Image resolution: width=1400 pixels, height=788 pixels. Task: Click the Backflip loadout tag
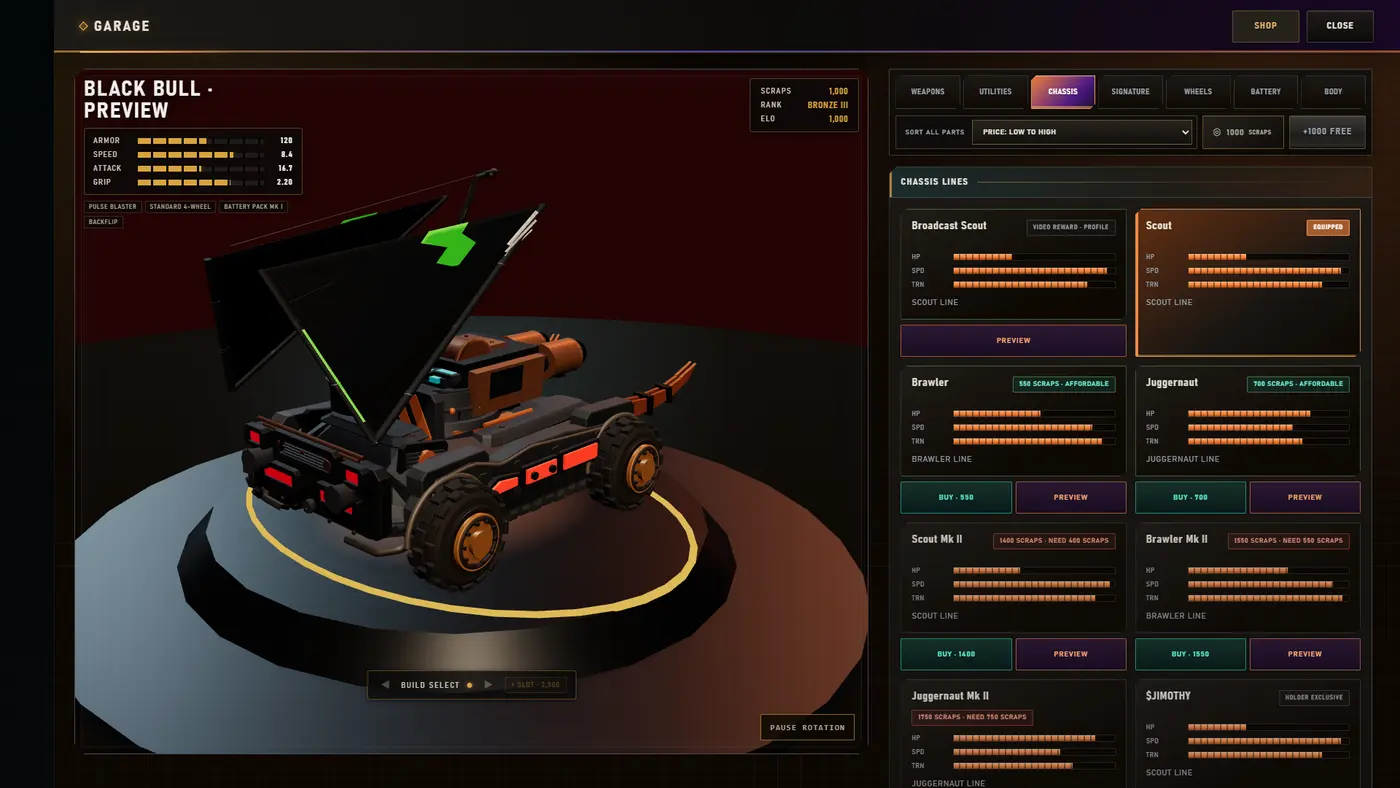103,222
